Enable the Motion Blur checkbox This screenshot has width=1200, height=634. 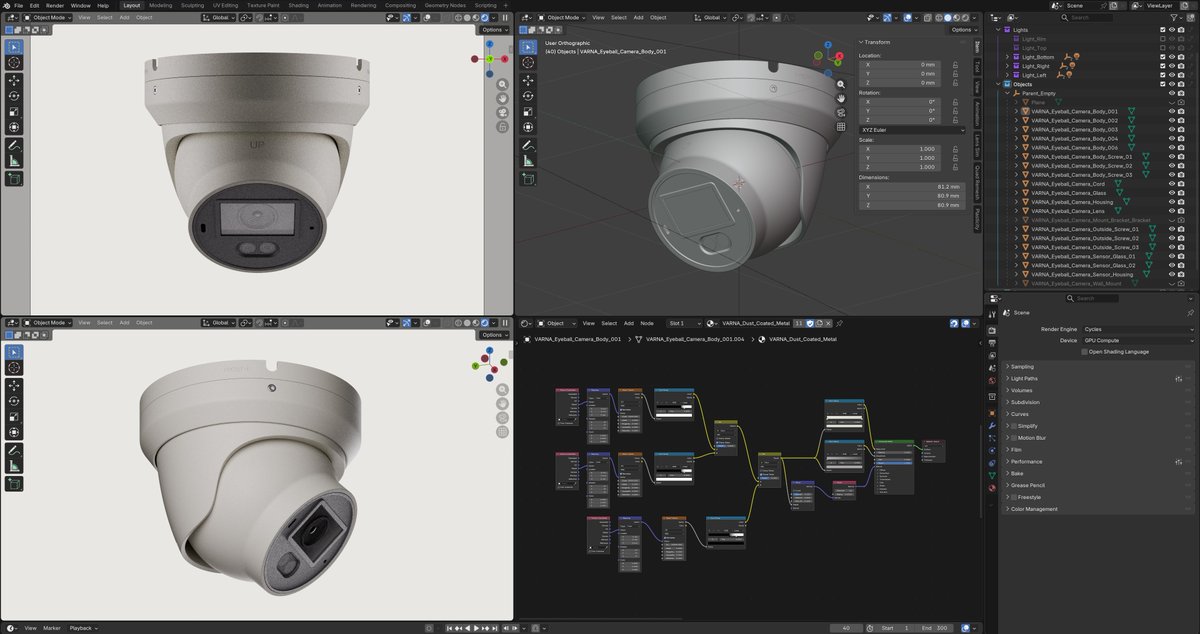pos(1014,438)
